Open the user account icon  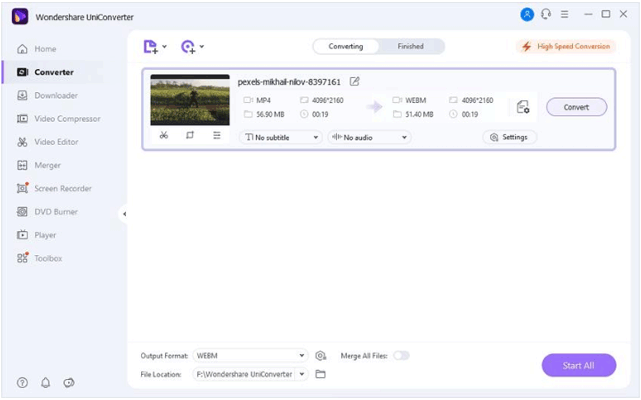527,15
